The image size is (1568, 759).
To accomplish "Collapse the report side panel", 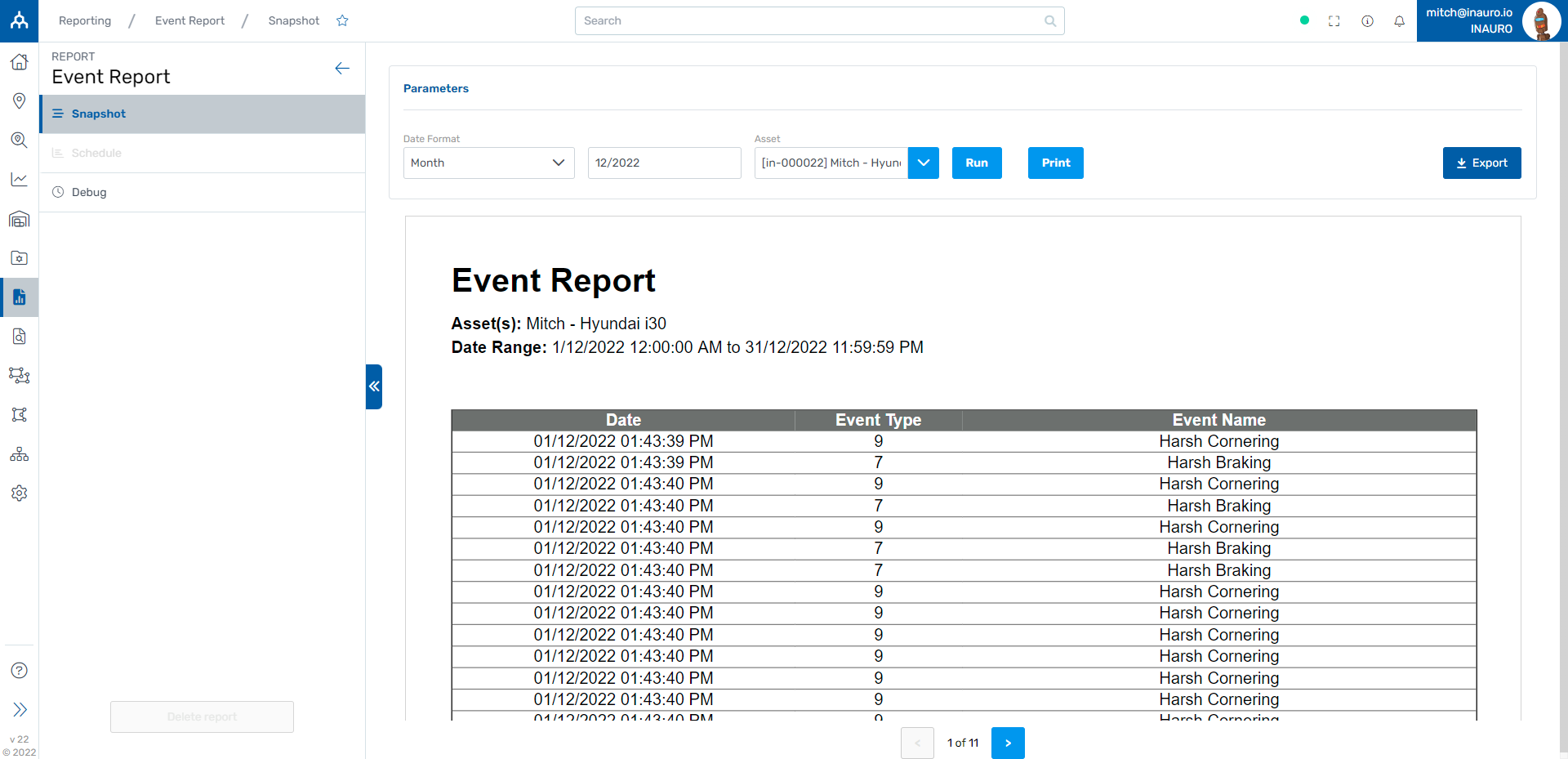I will click(374, 386).
